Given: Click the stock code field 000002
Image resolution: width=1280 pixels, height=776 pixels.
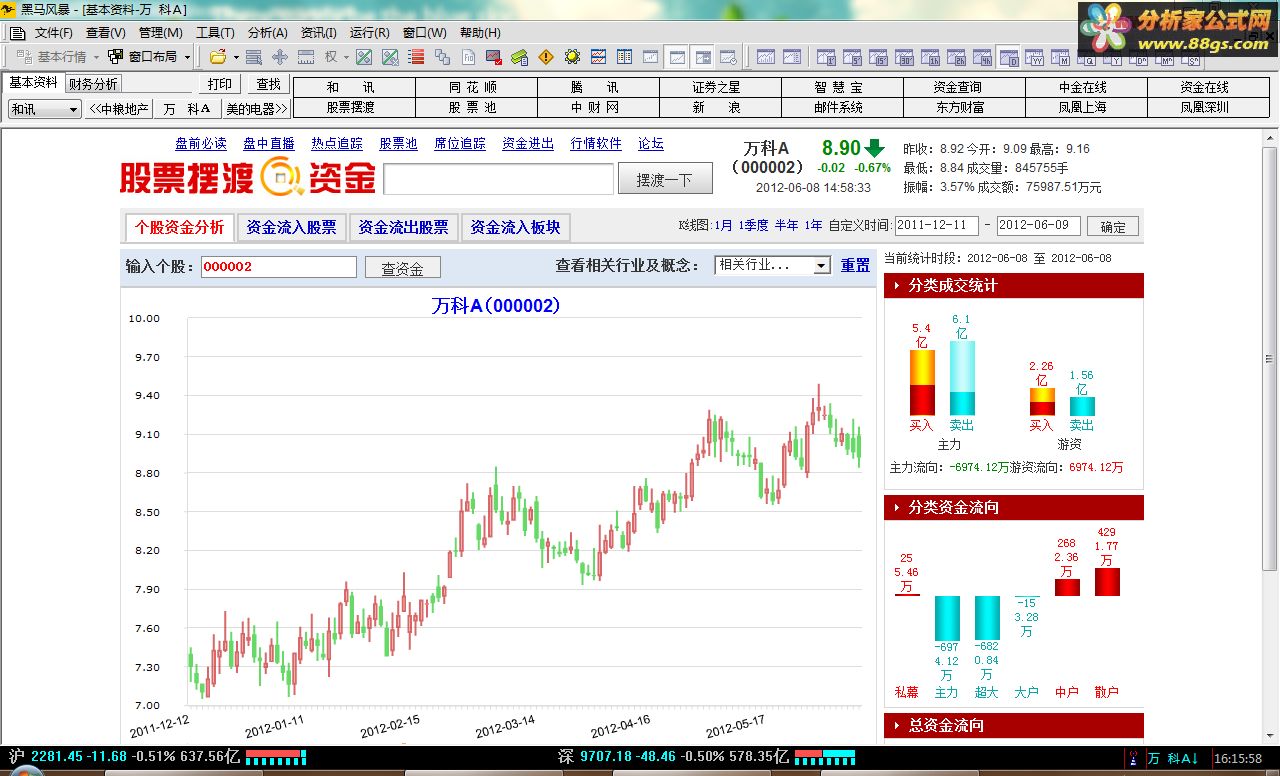Looking at the screenshot, I should coord(278,267).
